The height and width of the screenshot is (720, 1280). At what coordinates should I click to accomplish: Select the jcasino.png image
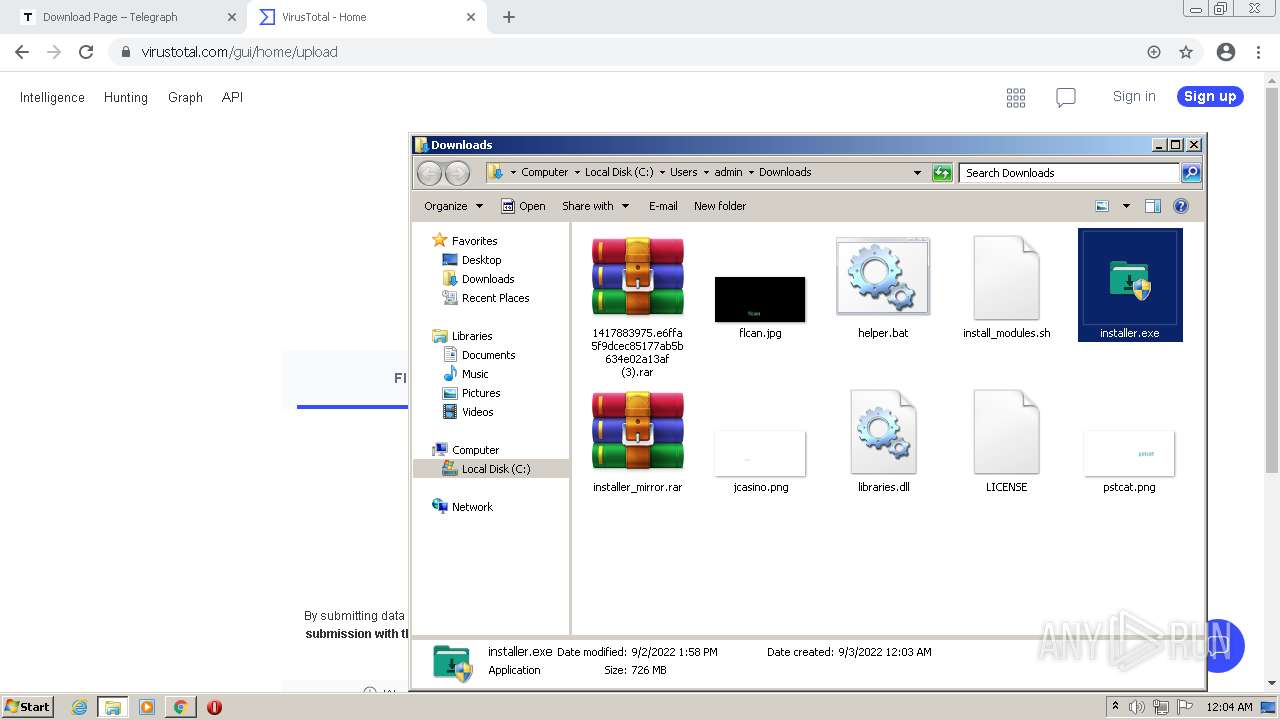(760, 462)
